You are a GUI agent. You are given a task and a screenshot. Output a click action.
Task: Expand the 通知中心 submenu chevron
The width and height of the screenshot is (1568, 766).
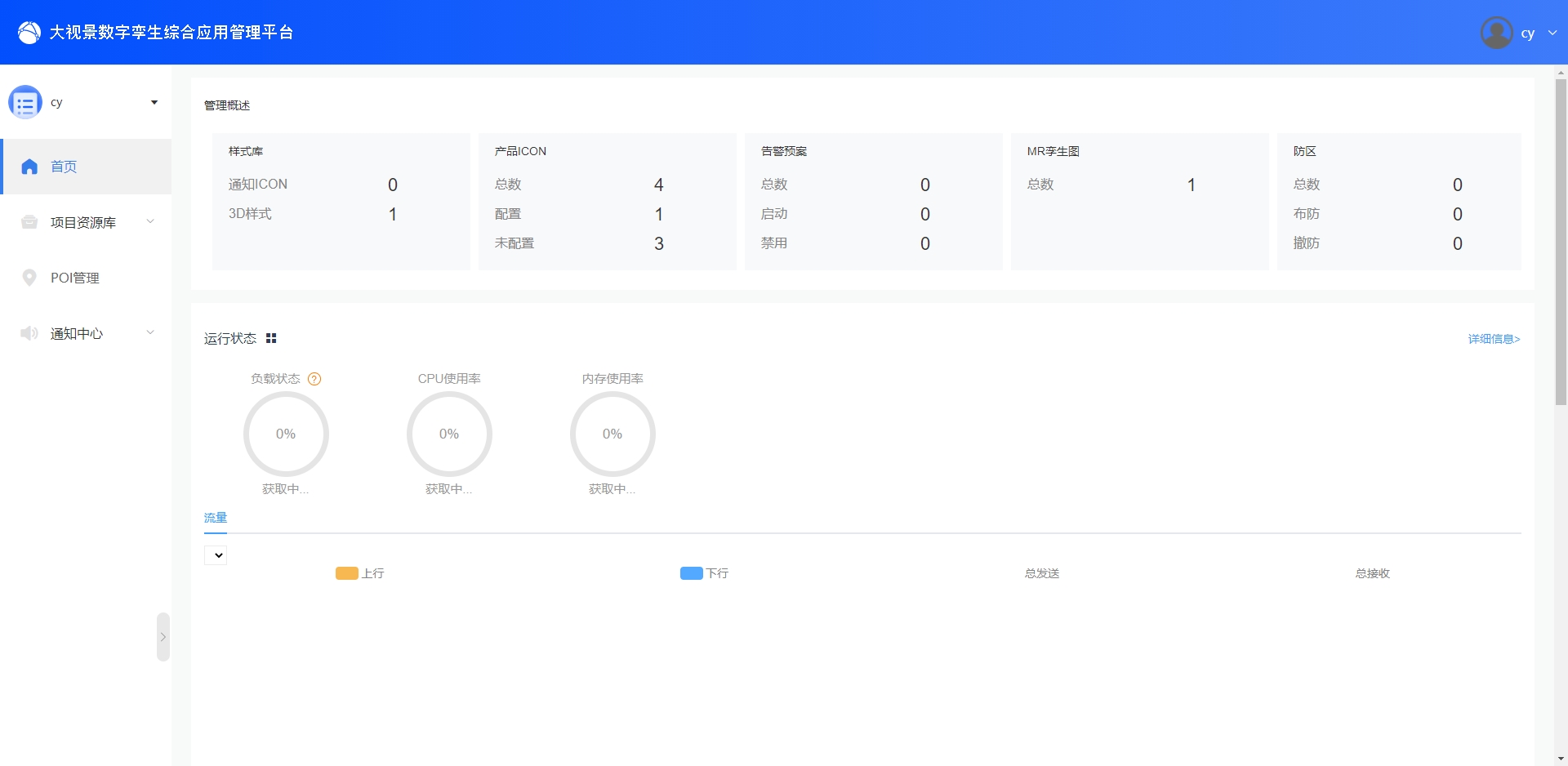[x=150, y=332]
